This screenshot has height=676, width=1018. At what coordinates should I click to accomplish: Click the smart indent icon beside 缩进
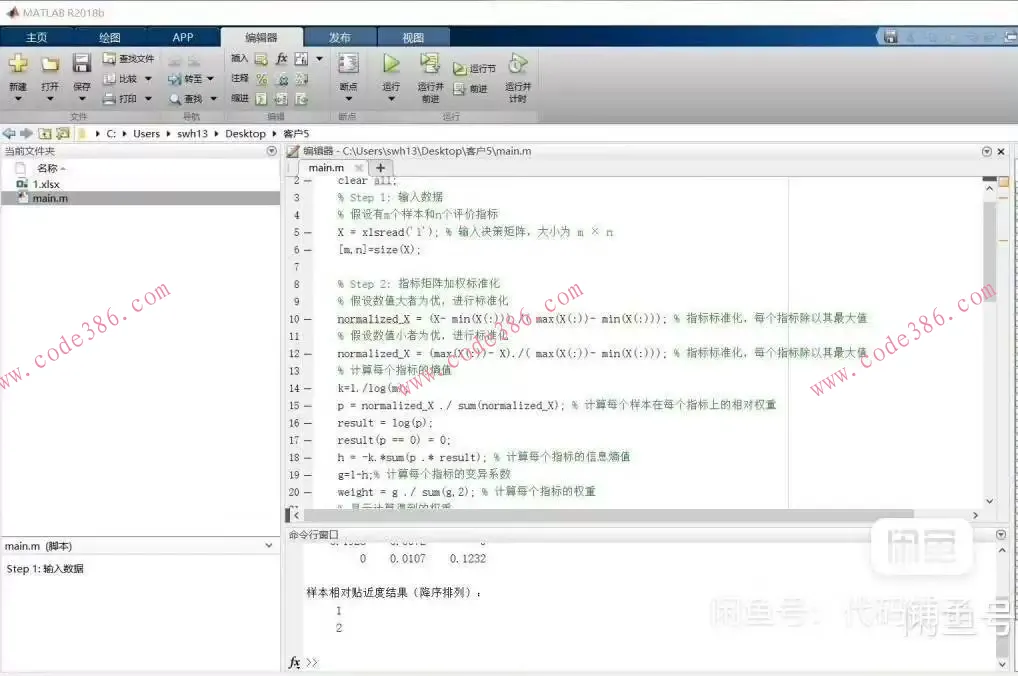pos(261,99)
